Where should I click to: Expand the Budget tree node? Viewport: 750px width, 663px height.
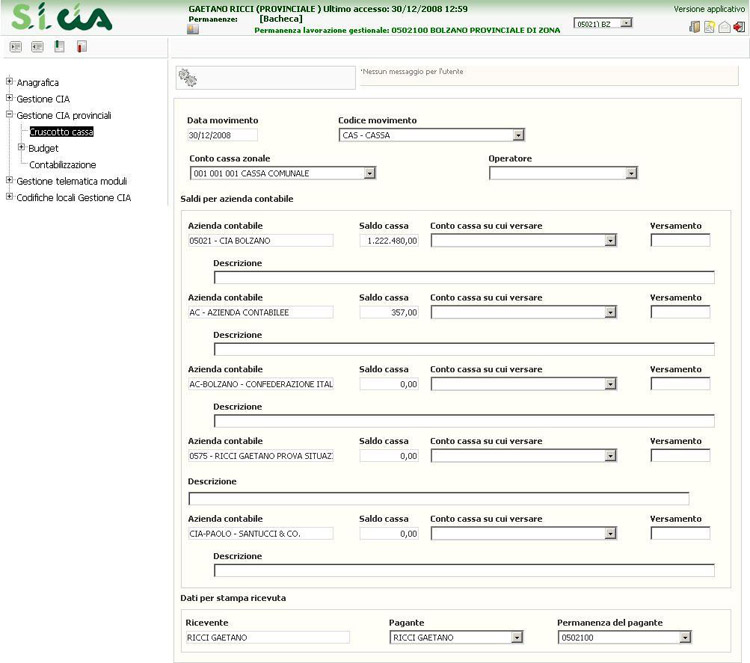(x=21, y=147)
